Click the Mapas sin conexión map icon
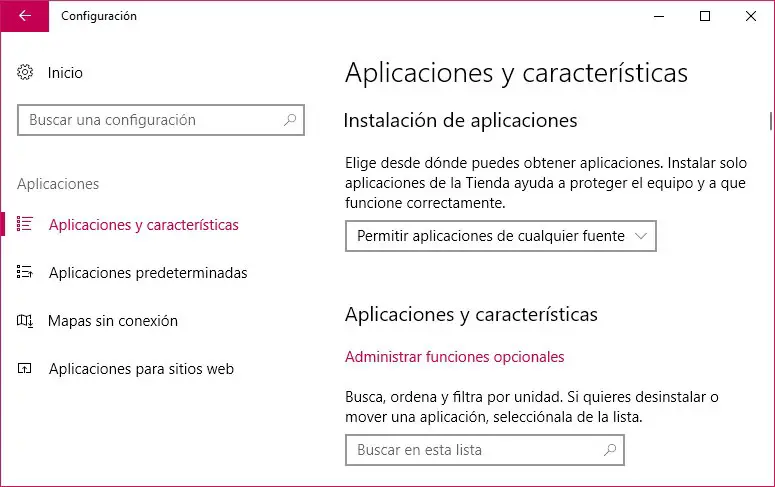This screenshot has width=775, height=487. (26, 321)
